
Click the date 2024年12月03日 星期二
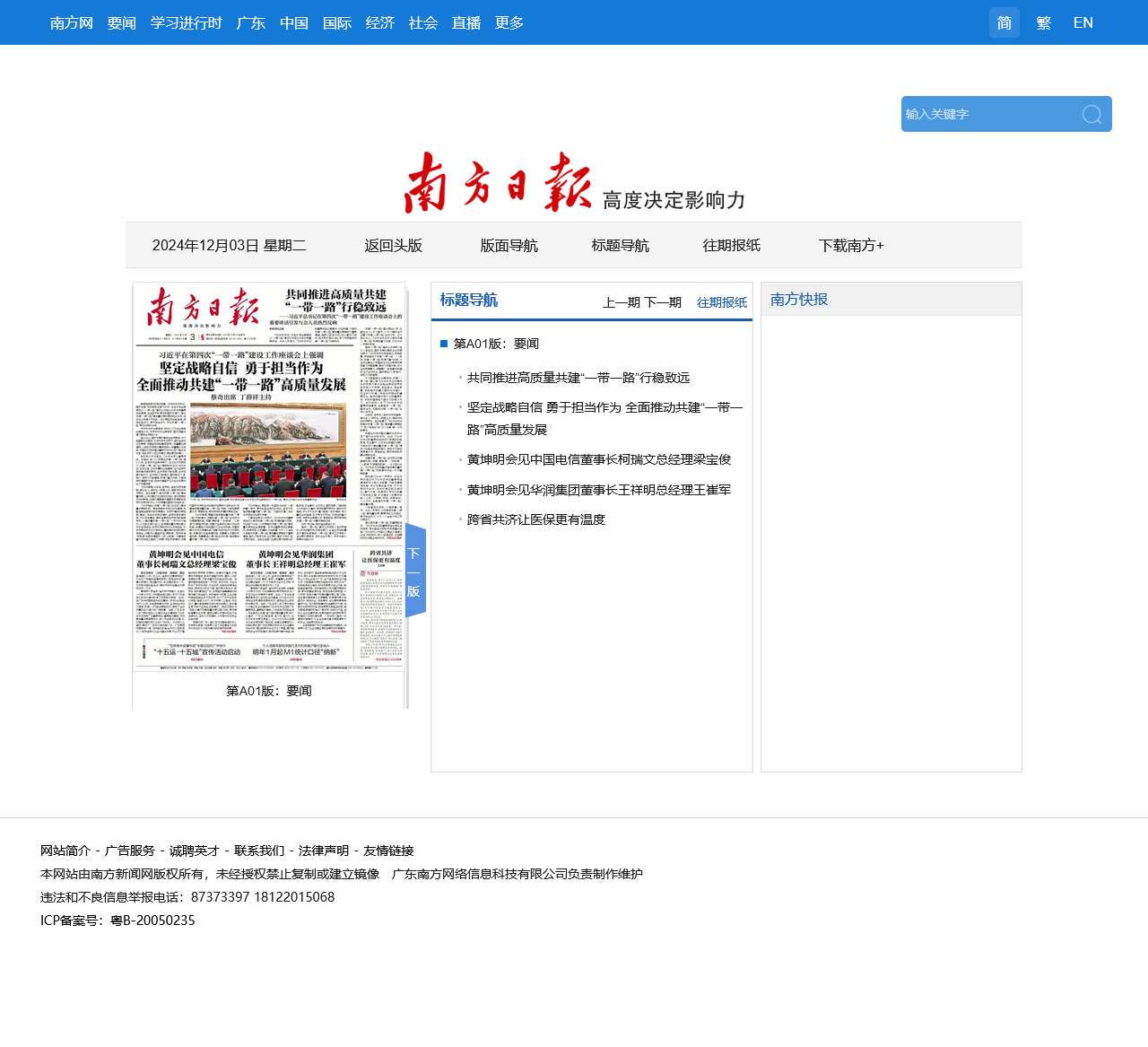230,245
